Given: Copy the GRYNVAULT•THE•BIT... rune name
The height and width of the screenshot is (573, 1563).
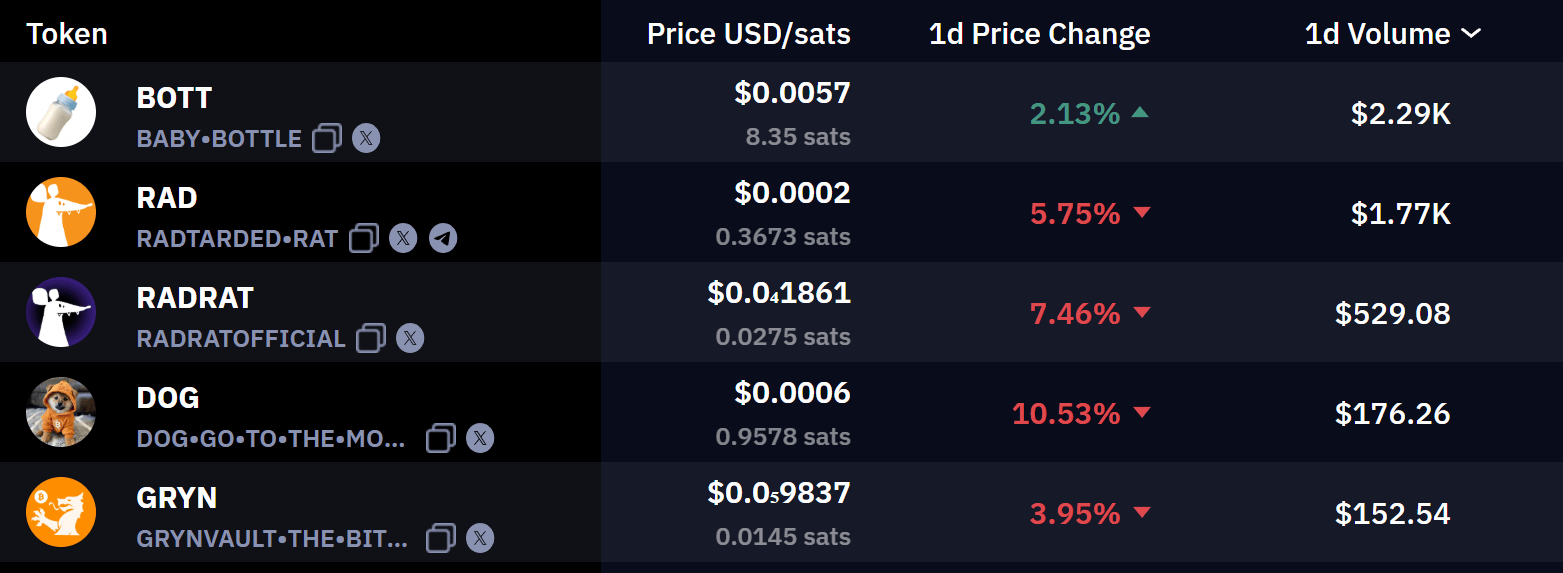Looking at the screenshot, I should pyautogui.click(x=441, y=538).
